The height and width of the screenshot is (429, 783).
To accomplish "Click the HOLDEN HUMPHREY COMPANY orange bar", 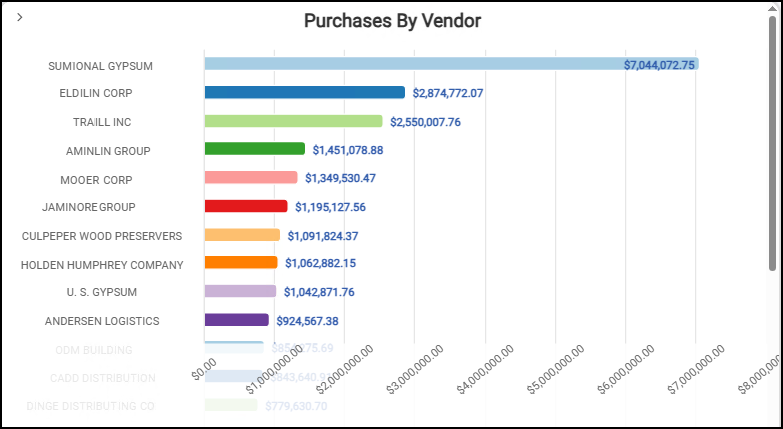I will point(241,262).
